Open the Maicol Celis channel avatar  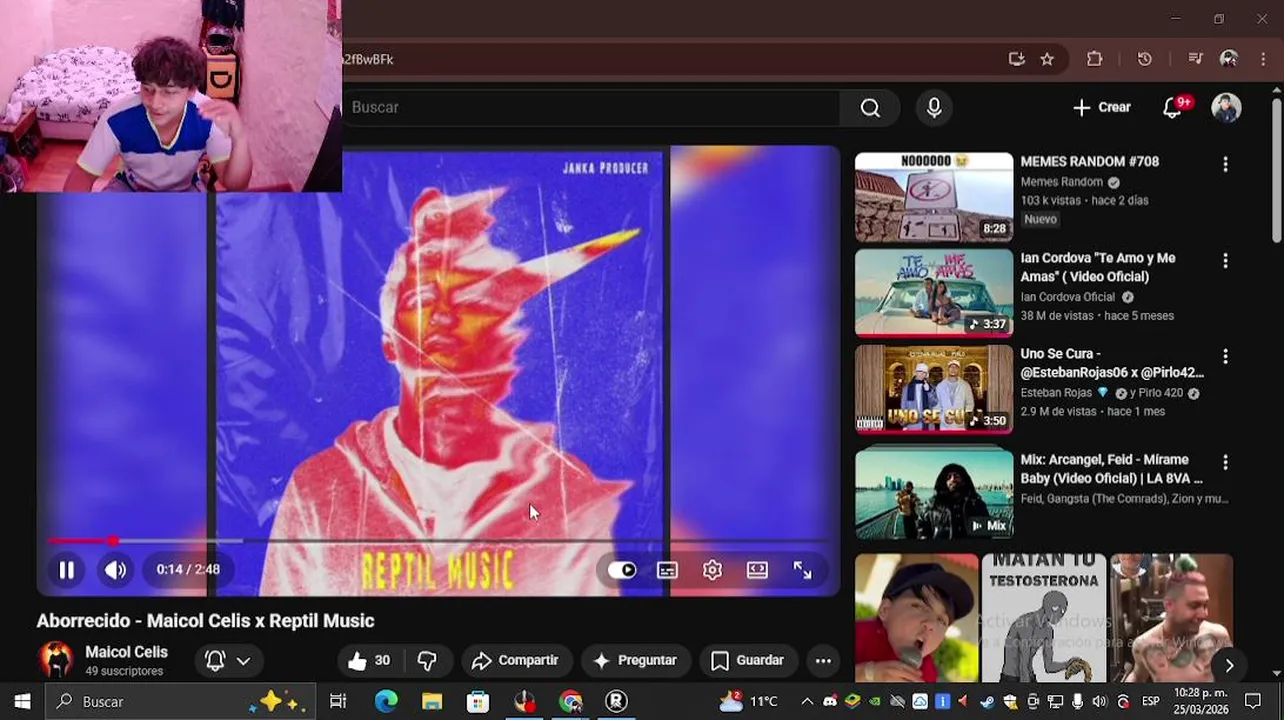pos(56,660)
